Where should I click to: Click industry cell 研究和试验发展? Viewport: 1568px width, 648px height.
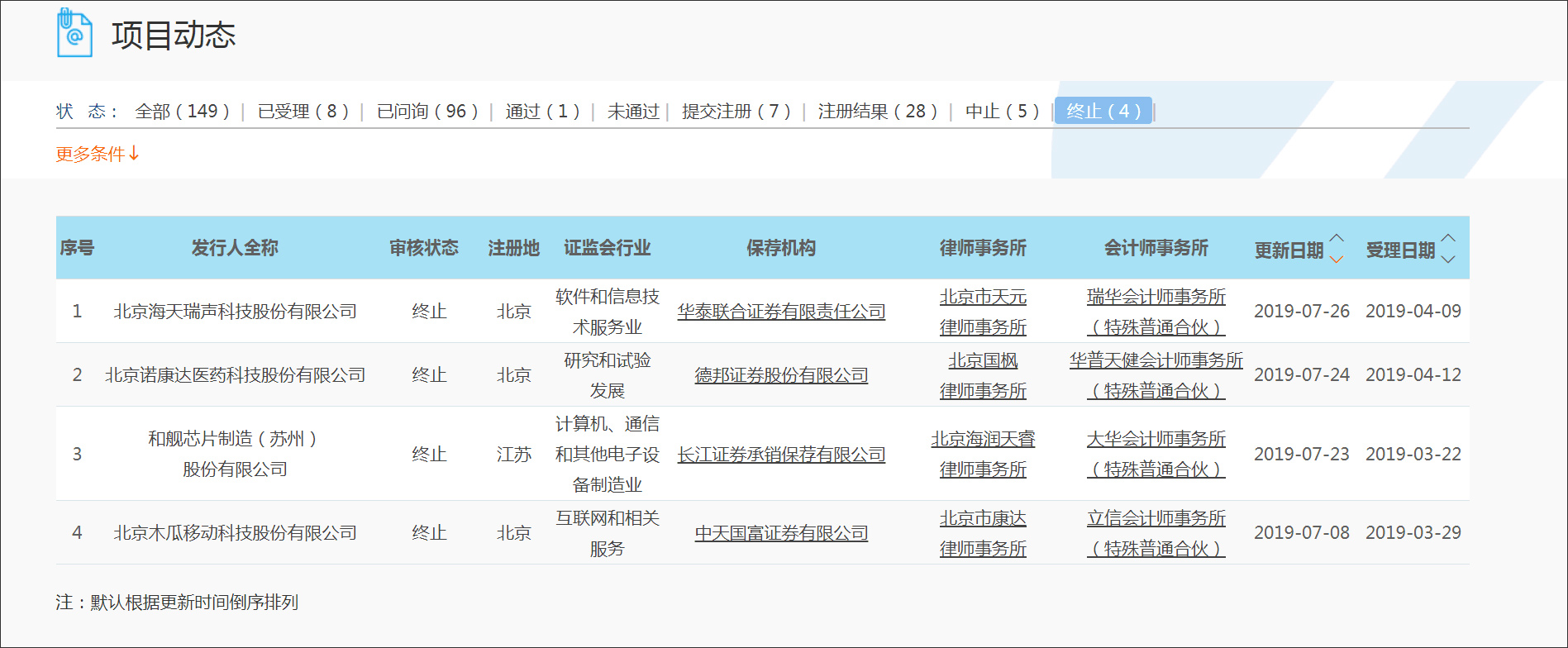[608, 375]
